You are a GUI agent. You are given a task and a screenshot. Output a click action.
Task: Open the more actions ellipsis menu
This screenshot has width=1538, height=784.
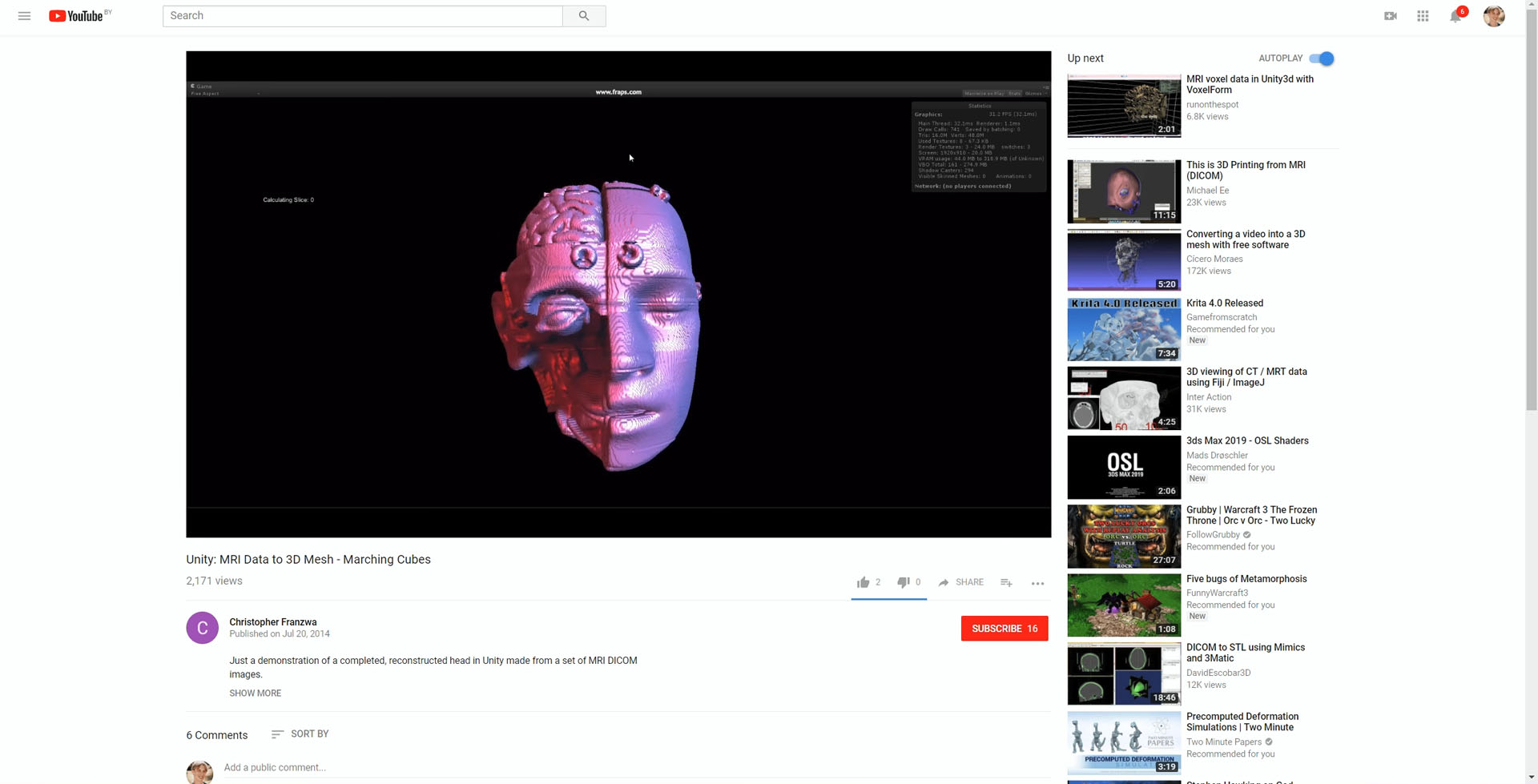click(x=1037, y=583)
